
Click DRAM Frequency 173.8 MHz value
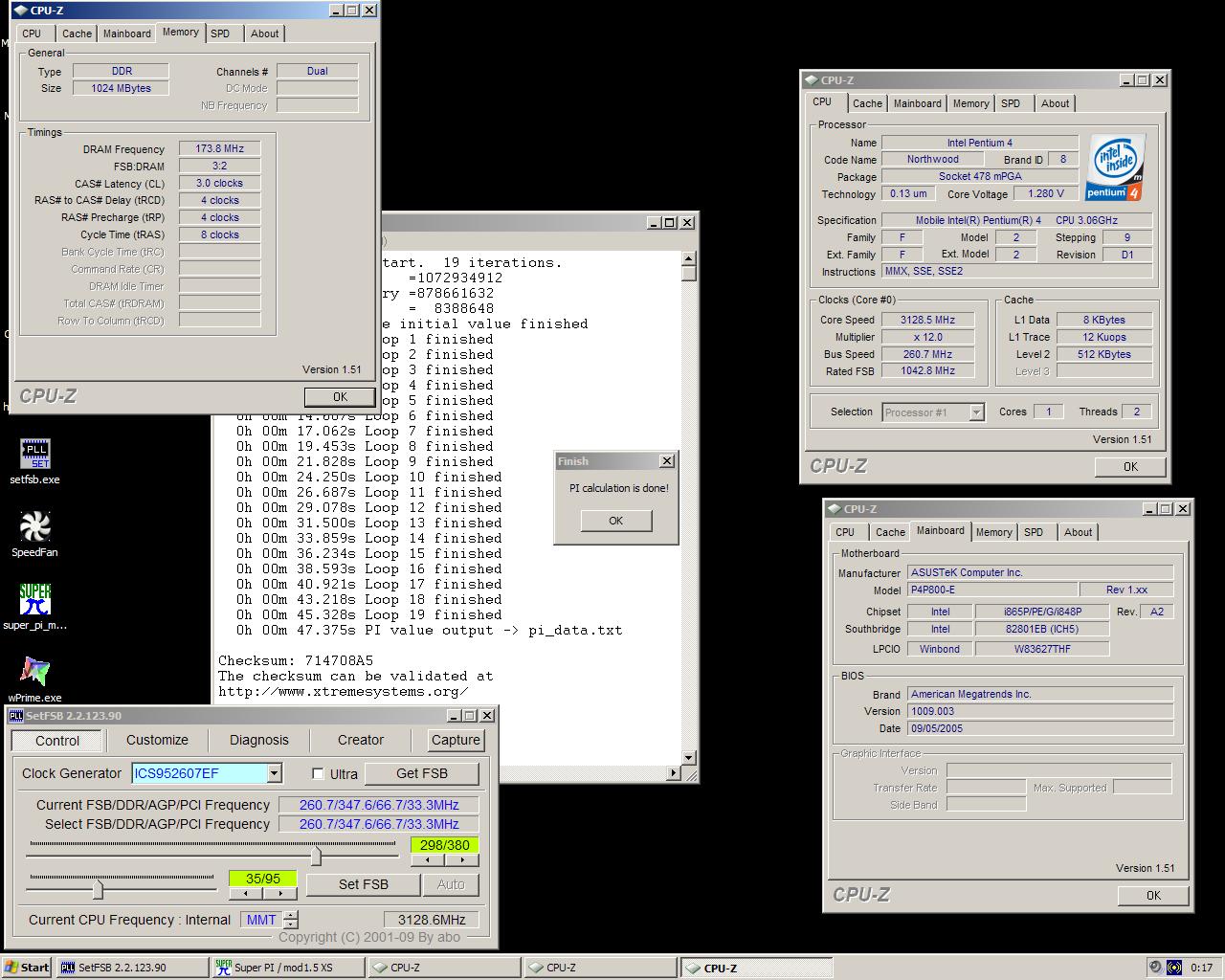[x=220, y=148]
